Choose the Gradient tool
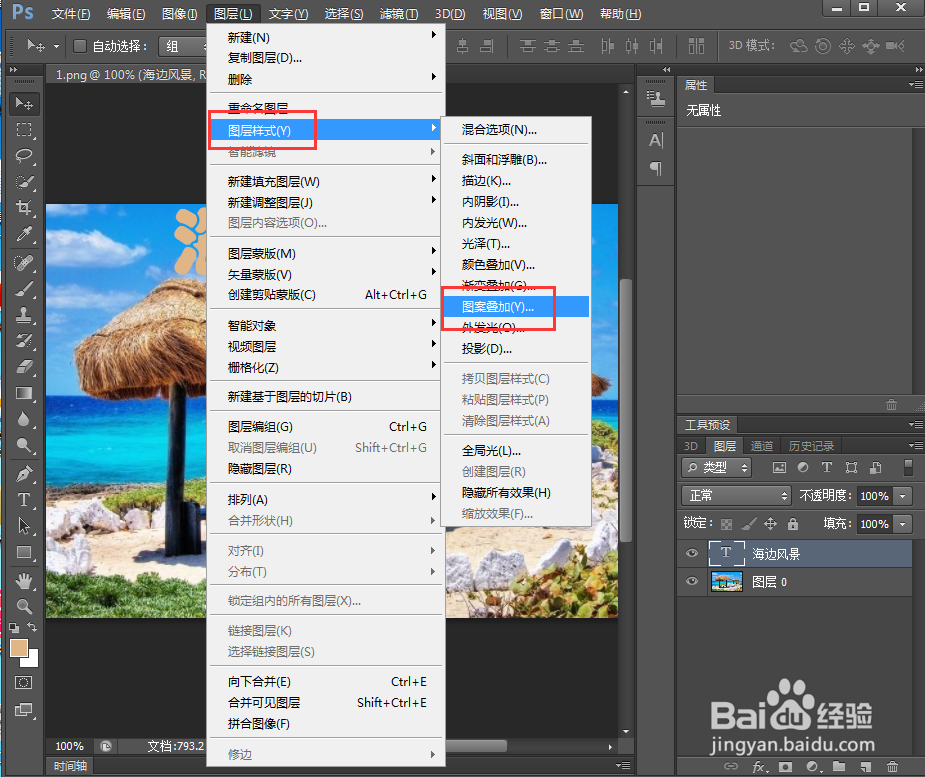The height and width of the screenshot is (777, 925). (x=24, y=394)
